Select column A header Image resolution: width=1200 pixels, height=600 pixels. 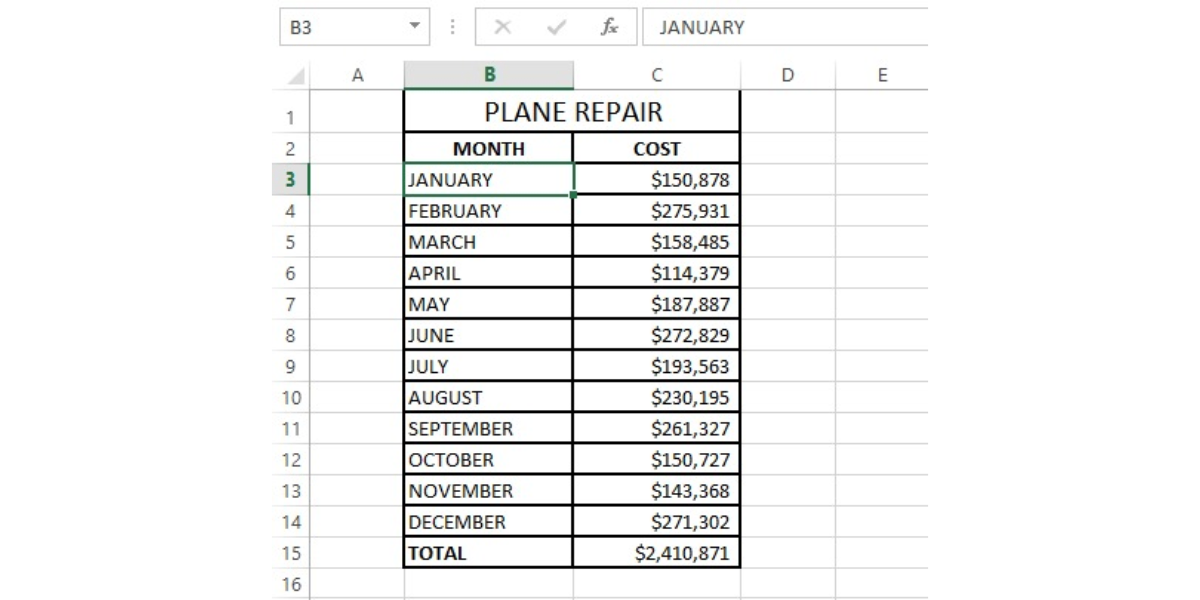pyautogui.click(x=357, y=75)
